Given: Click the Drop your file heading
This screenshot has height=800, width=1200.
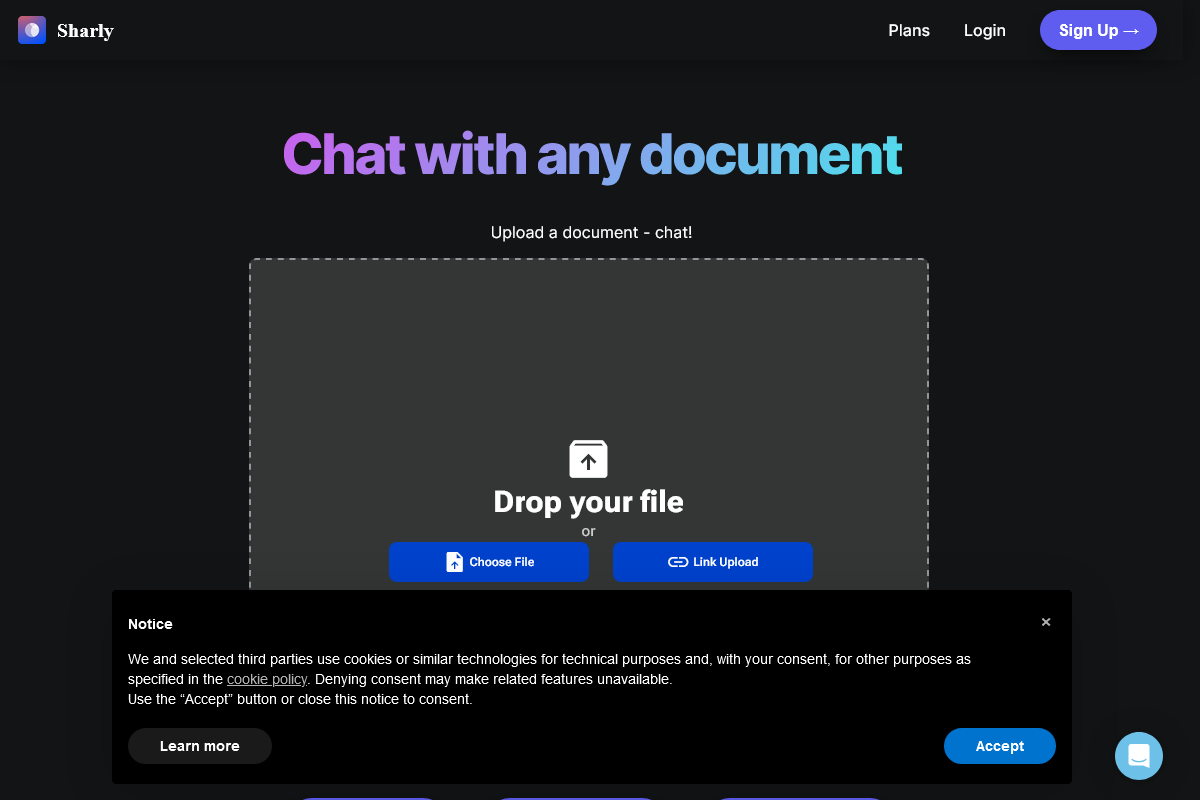Looking at the screenshot, I should click(x=589, y=501).
